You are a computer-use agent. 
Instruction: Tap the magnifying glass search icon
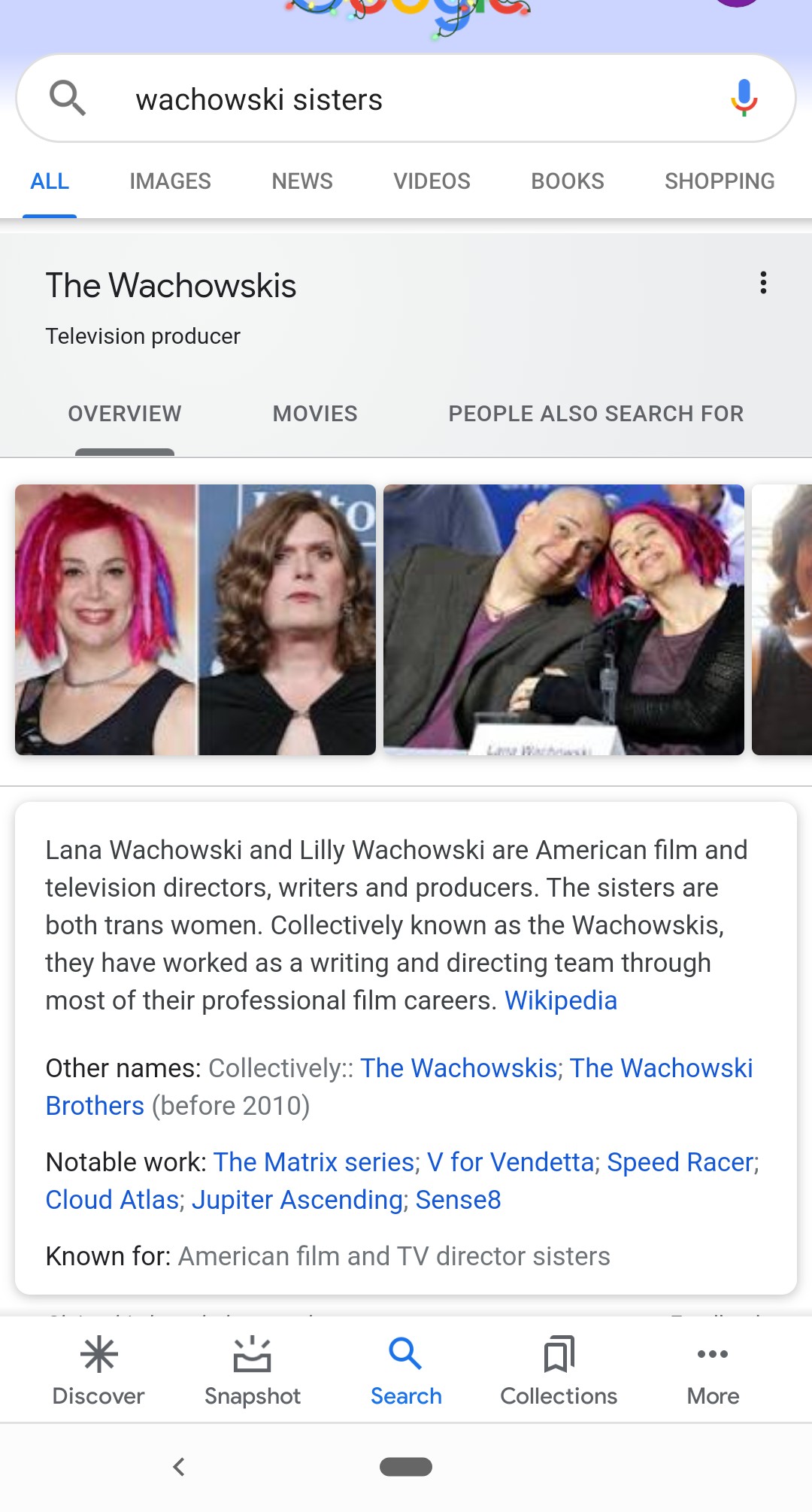pos(68,99)
